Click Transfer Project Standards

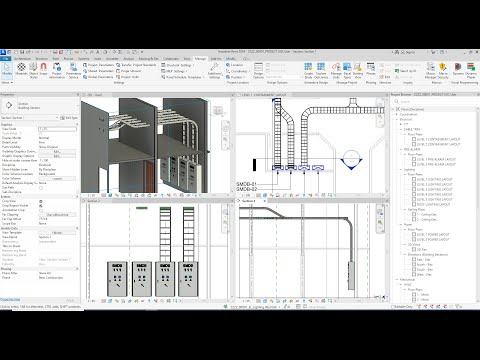pos(136,65)
